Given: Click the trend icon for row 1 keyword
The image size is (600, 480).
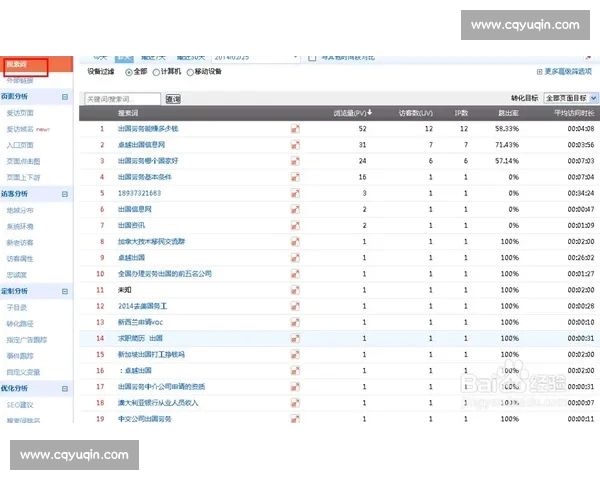Looking at the screenshot, I should 295,129.
